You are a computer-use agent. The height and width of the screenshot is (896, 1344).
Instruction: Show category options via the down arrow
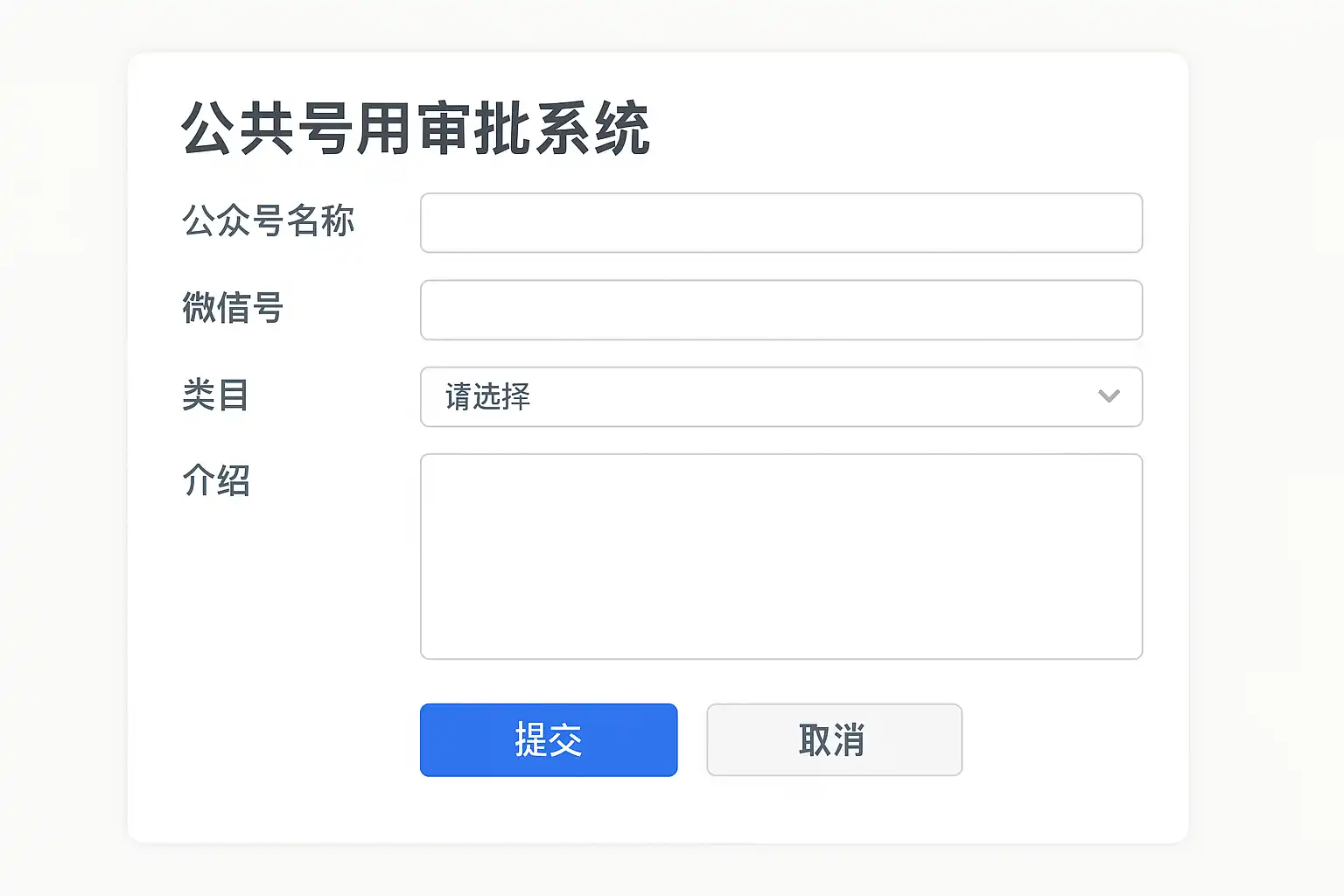(1109, 396)
